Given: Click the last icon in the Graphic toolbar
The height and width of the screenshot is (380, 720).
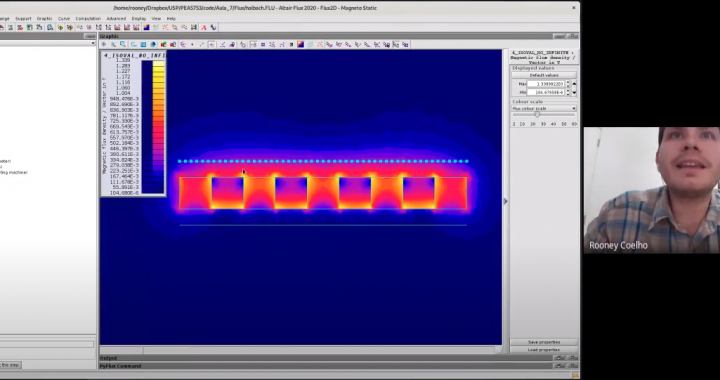Looking at the screenshot, I should pyautogui.click(x=405, y=45).
